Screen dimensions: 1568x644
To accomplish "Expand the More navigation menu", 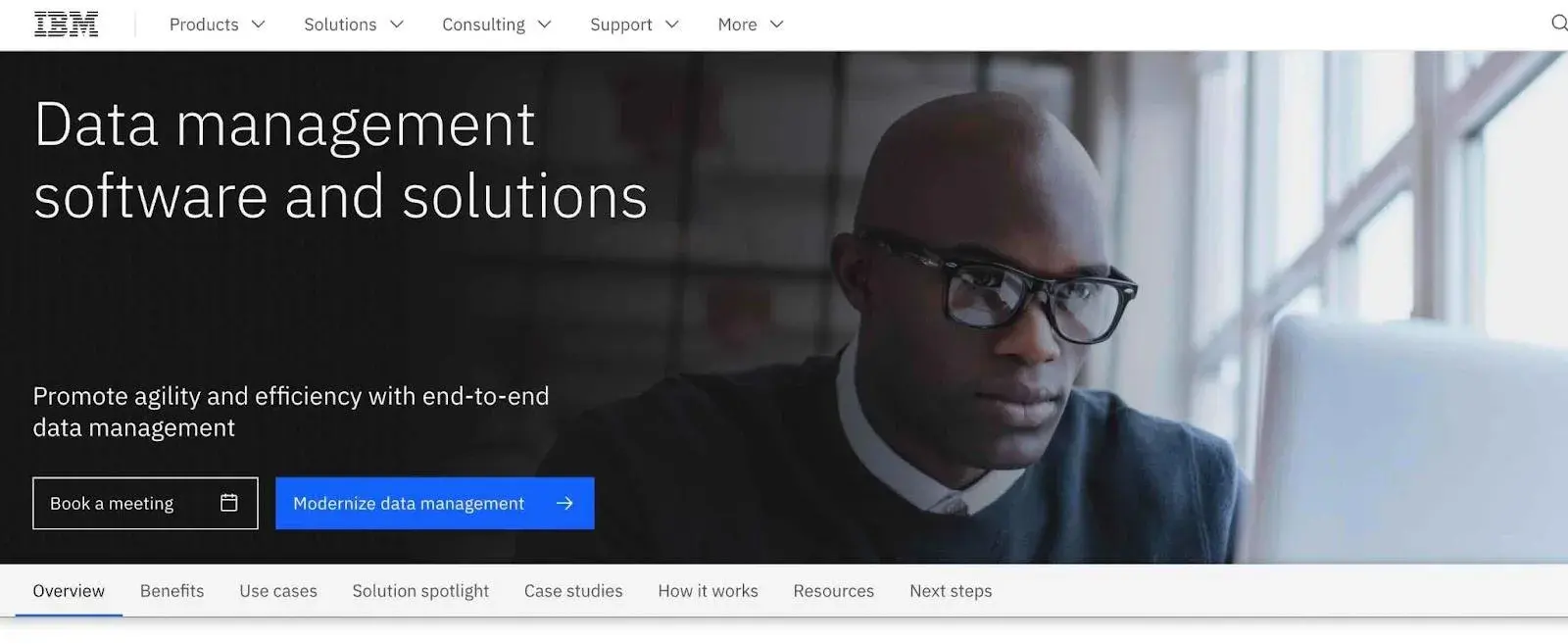I will click(750, 25).
